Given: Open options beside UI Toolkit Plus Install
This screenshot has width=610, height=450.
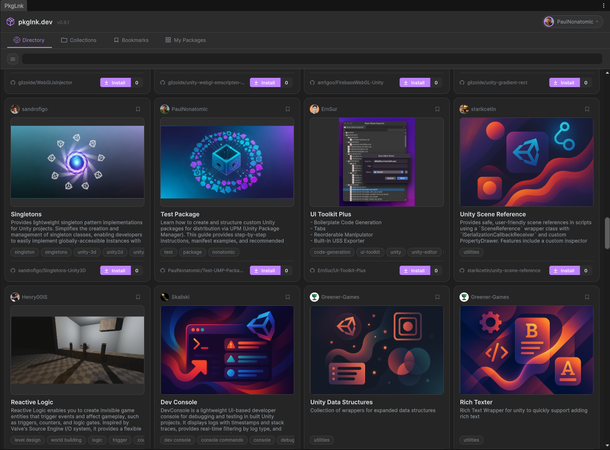Looking at the screenshot, I should click(x=436, y=270).
